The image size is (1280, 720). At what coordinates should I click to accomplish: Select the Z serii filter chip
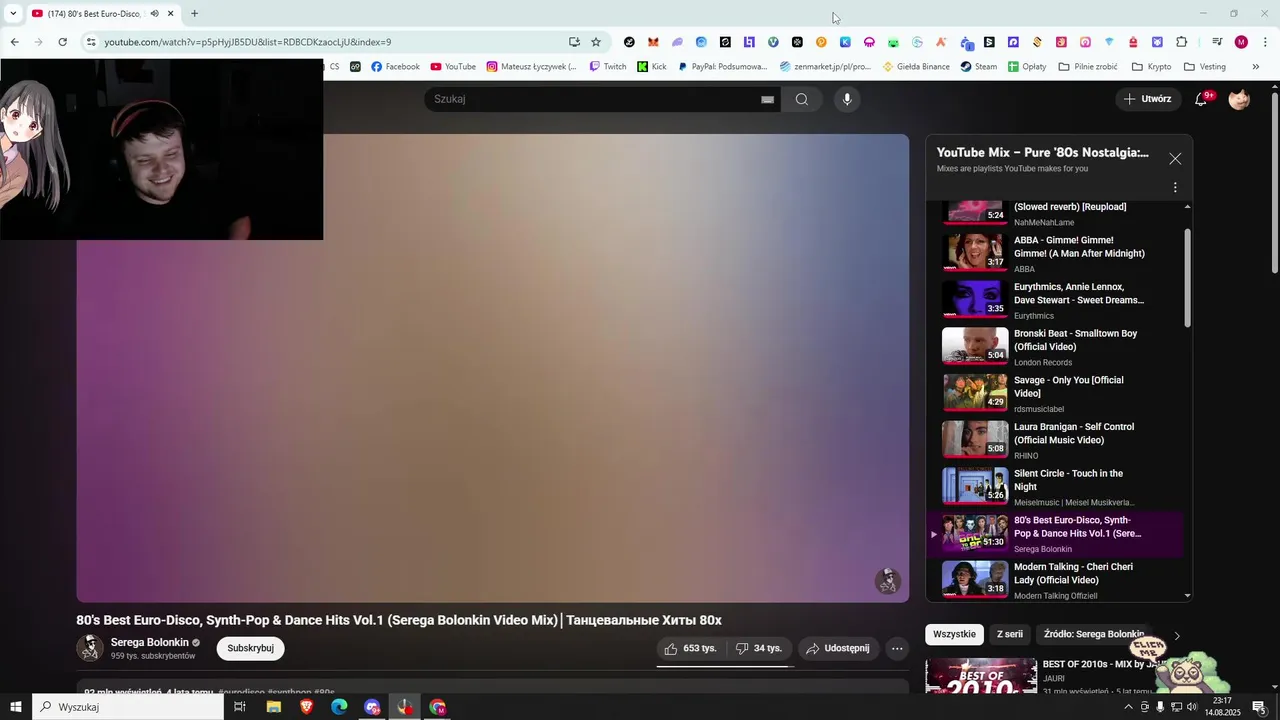click(1010, 634)
